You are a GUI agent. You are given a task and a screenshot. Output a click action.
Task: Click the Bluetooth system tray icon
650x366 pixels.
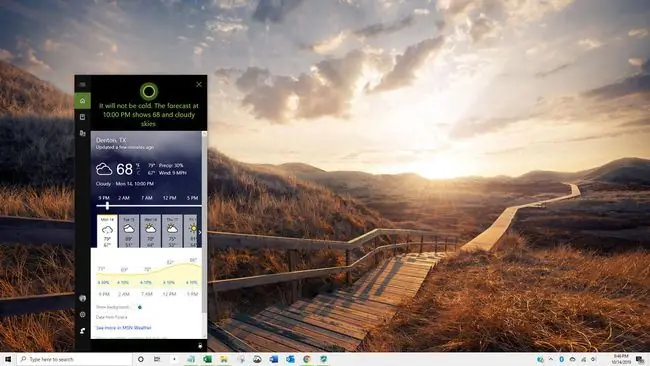point(562,359)
